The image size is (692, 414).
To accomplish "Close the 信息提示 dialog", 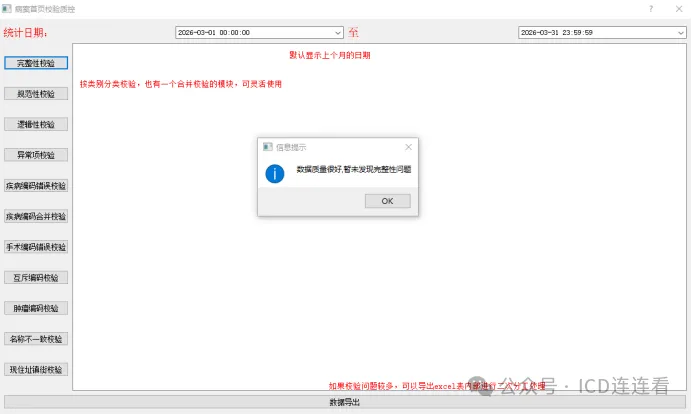I will pyautogui.click(x=408, y=147).
